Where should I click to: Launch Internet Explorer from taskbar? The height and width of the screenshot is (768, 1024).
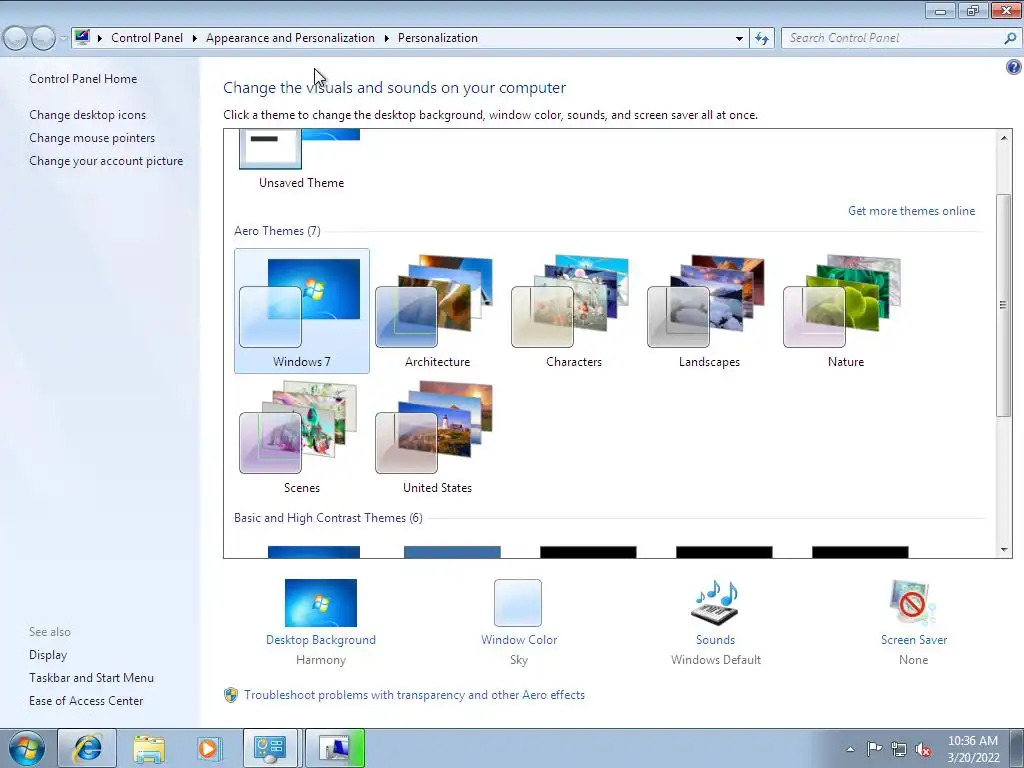[x=88, y=748]
